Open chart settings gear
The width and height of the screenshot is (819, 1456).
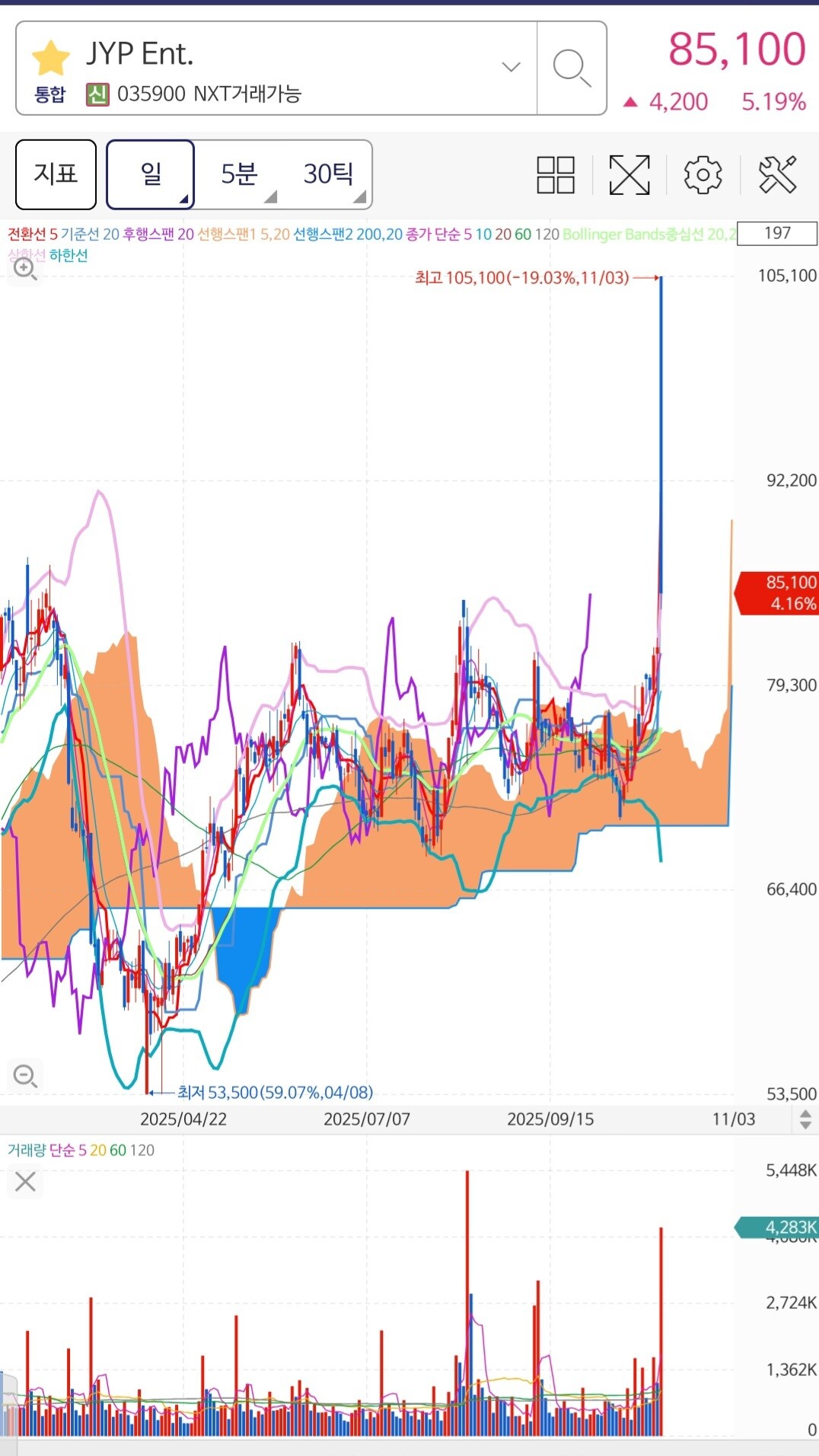coord(703,174)
